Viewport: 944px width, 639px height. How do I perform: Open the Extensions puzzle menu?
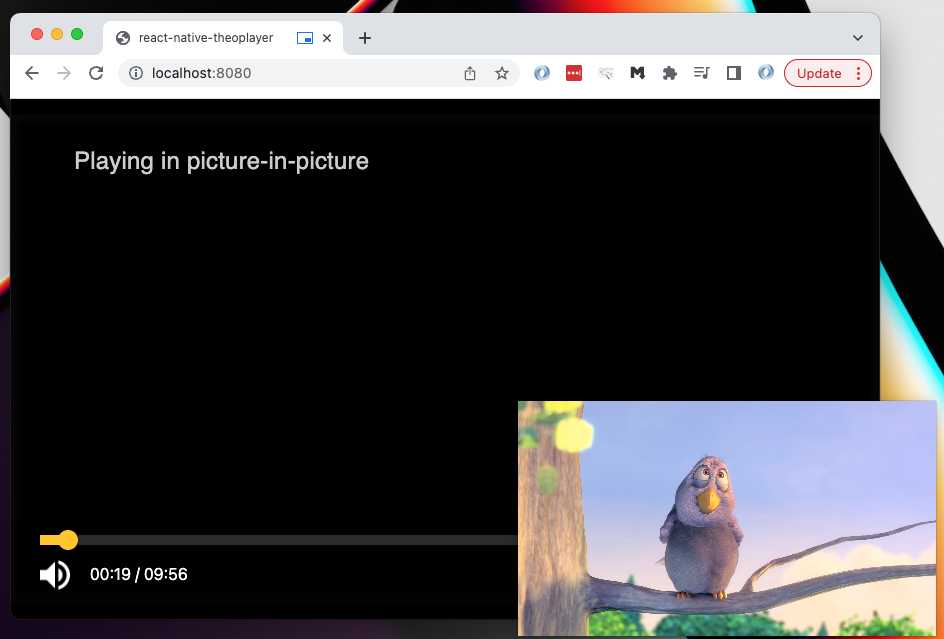669,73
